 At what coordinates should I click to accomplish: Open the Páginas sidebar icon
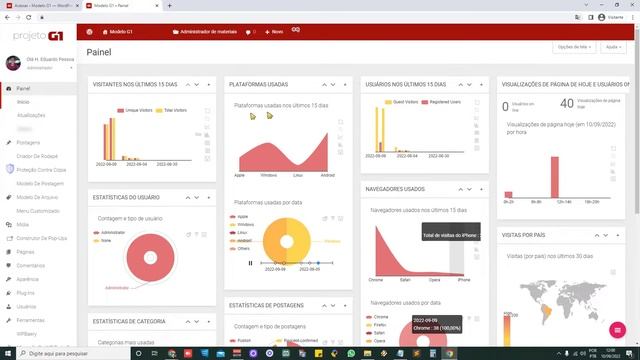pos(9,252)
